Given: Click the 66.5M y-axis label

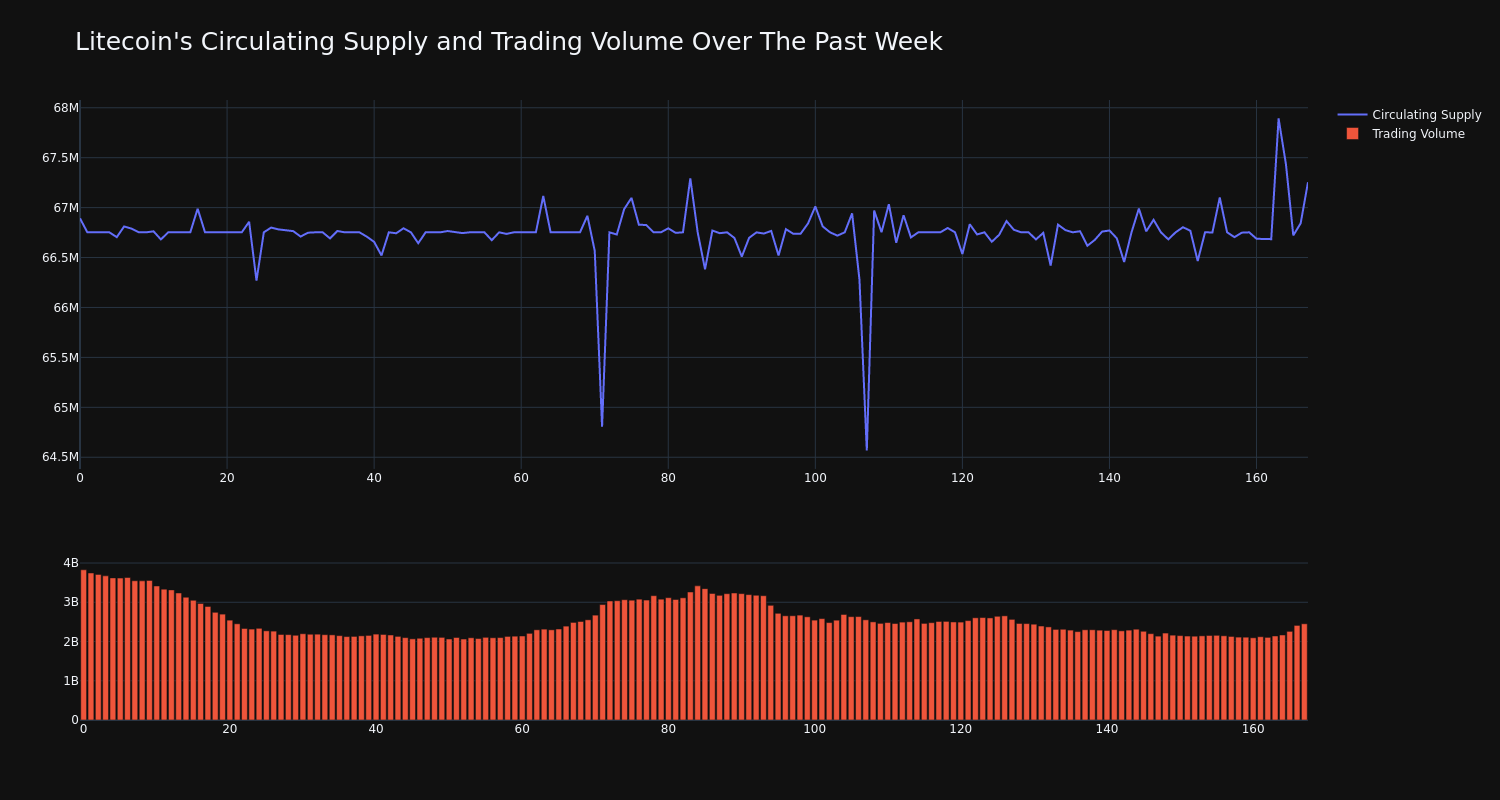Looking at the screenshot, I should click(x=60, y=257).
